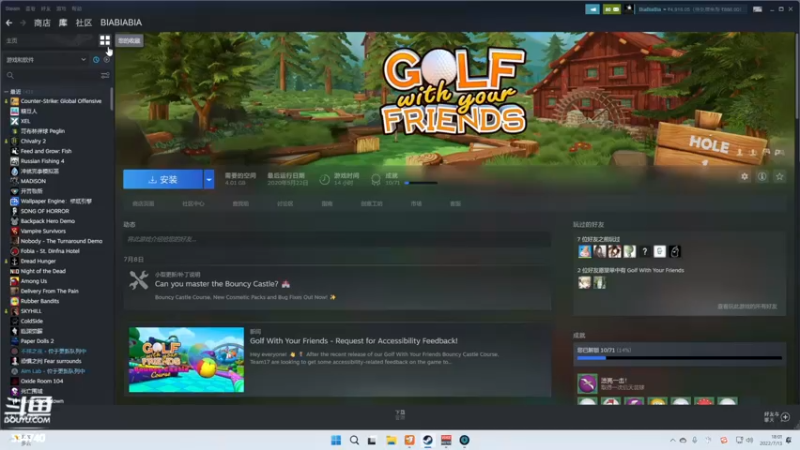Collapse the 最近 section
This screenshot has width=800, height=450.
click(6, 91)
